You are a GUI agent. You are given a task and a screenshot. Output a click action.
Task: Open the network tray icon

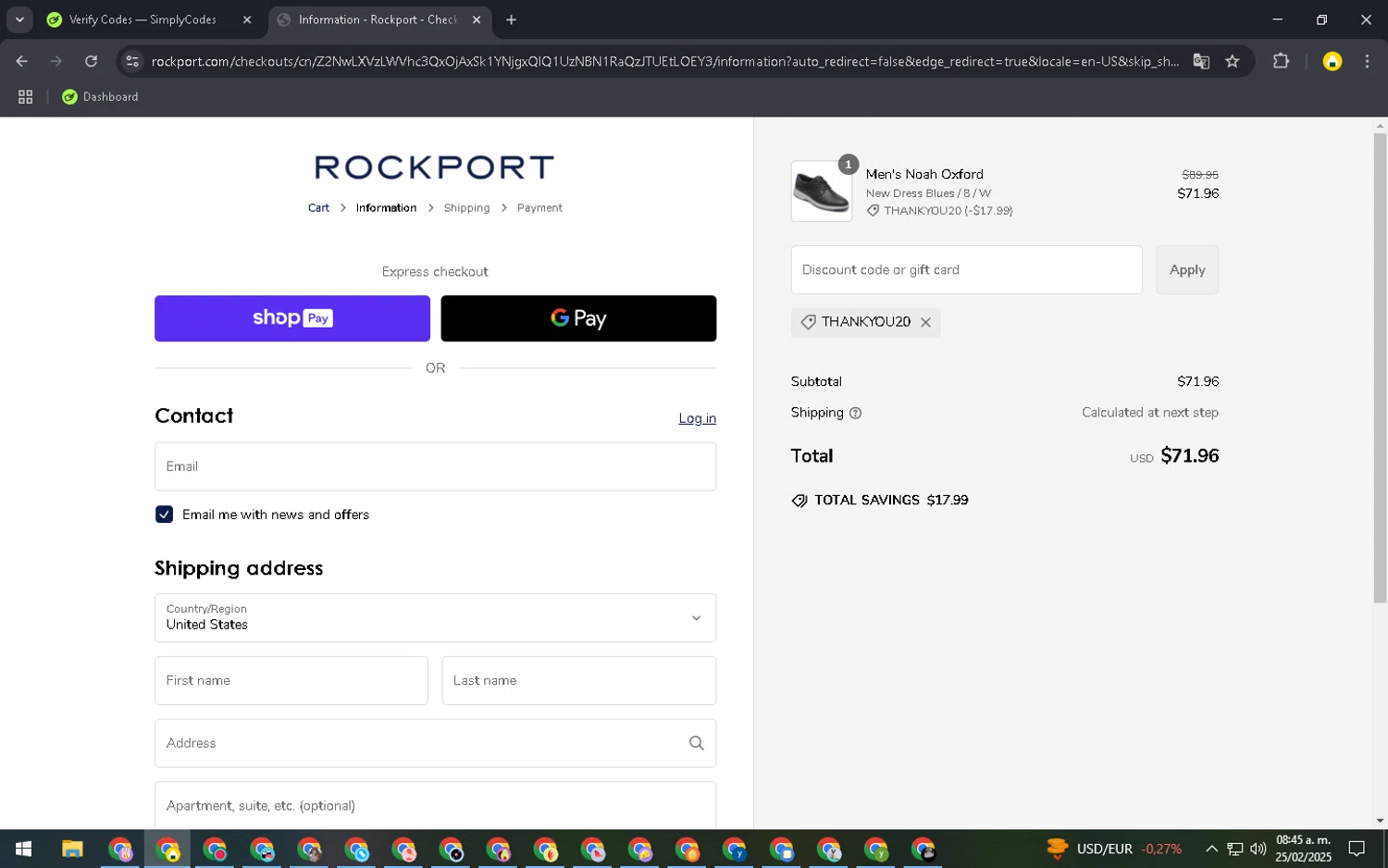(1234, 849)
